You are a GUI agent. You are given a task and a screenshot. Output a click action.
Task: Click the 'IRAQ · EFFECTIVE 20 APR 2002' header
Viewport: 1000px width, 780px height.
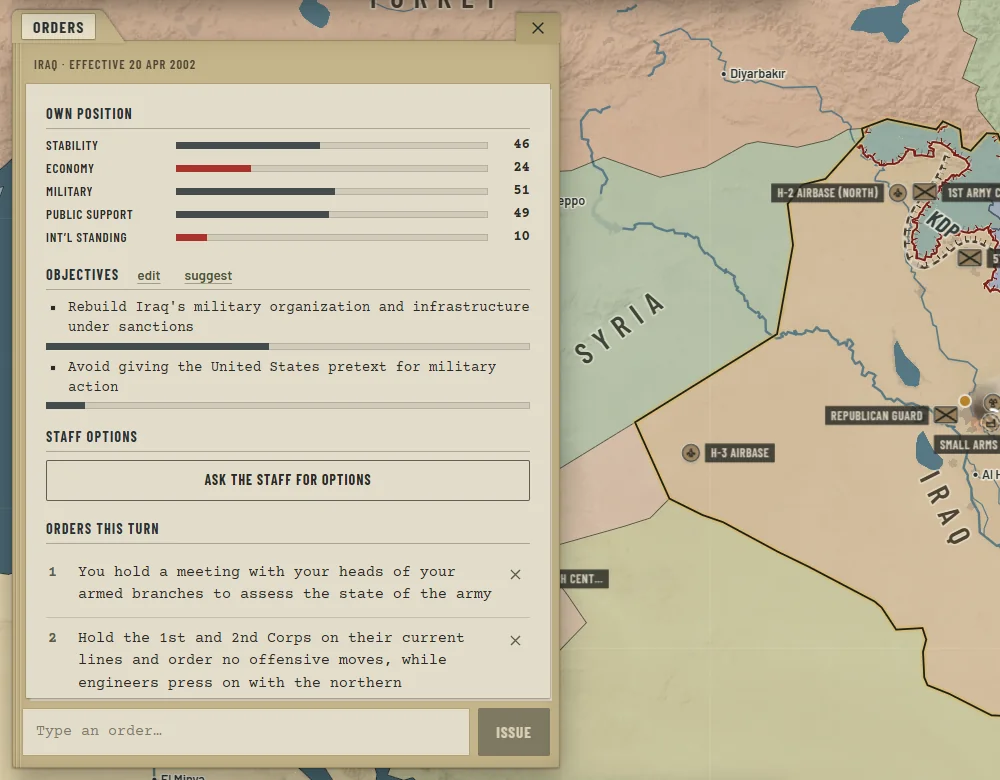(x=115, y=64)
